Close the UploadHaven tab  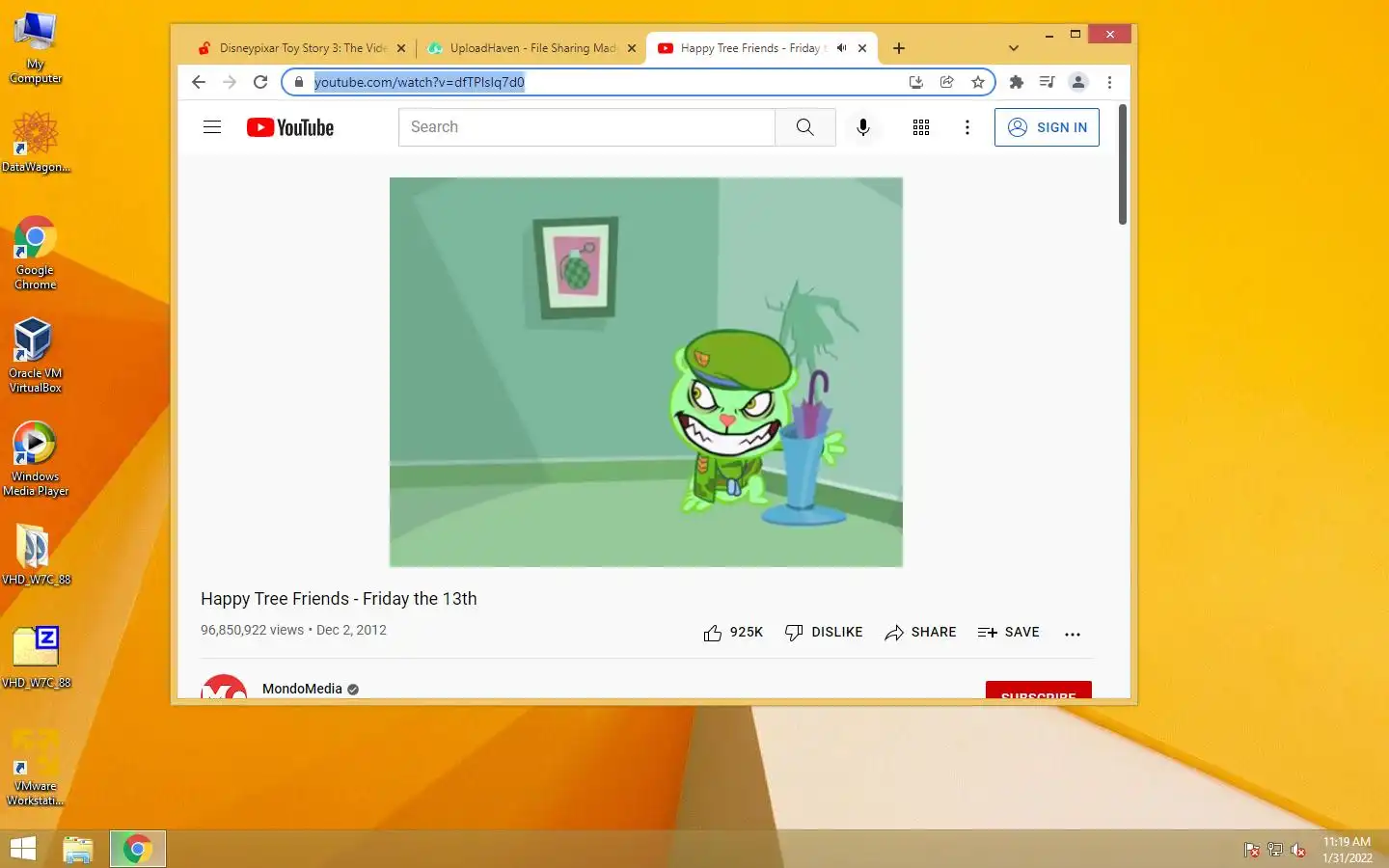(x=632, y=48)
